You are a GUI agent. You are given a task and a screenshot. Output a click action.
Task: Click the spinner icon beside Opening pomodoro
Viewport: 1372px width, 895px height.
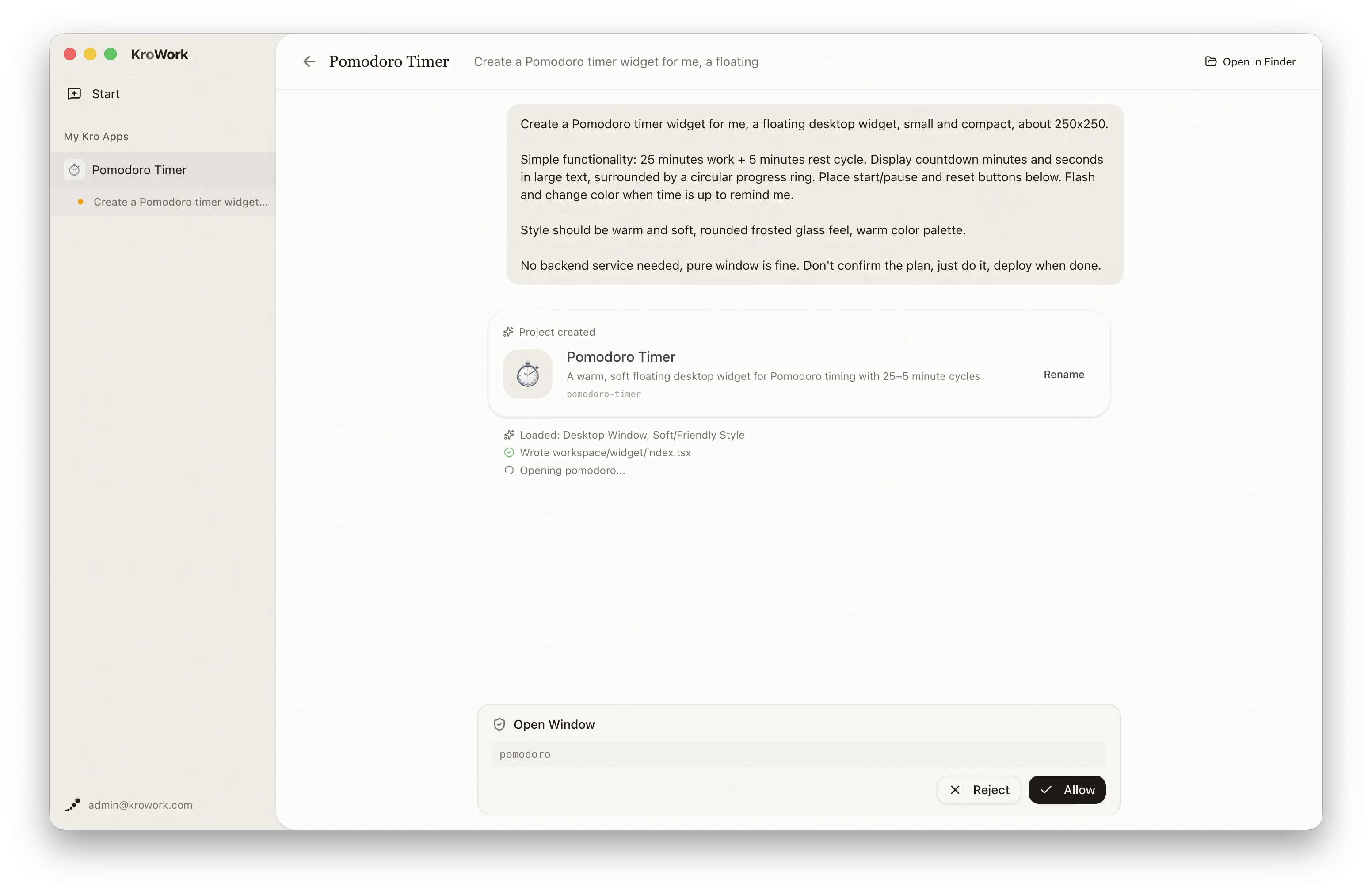coord(509,470)
